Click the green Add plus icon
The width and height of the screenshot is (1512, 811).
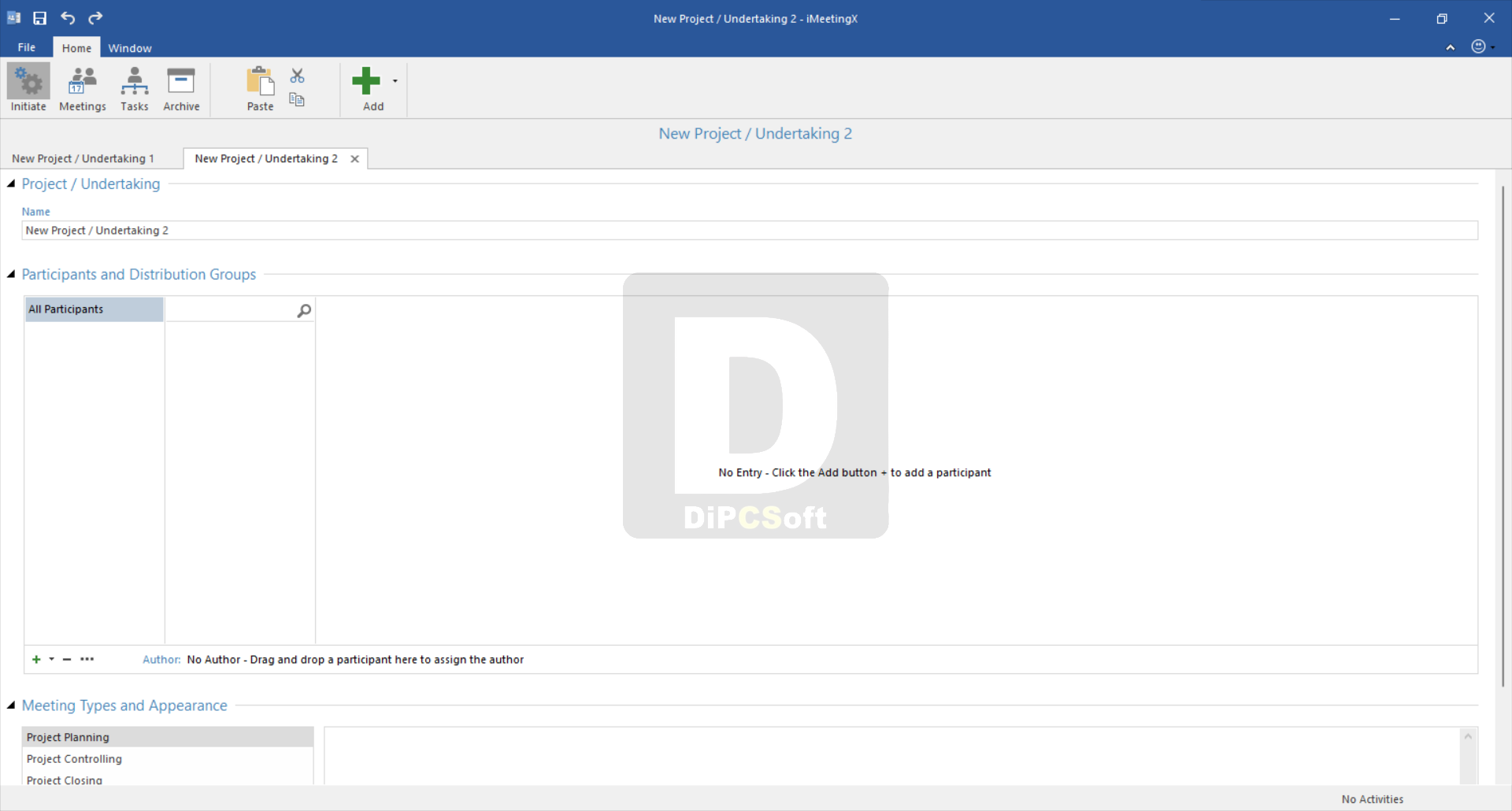tap(365, 80)
